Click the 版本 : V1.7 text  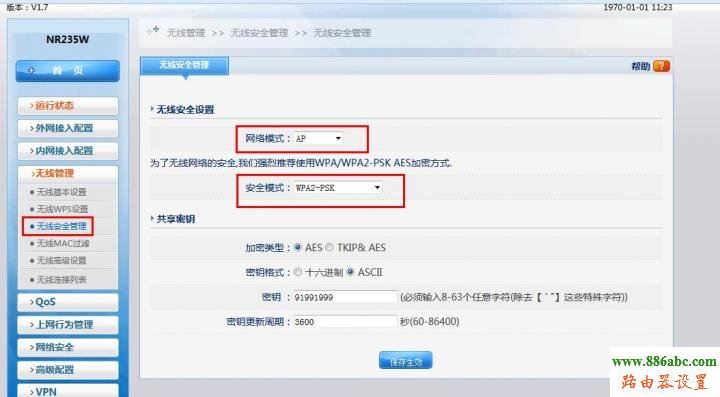pos(27,7)
